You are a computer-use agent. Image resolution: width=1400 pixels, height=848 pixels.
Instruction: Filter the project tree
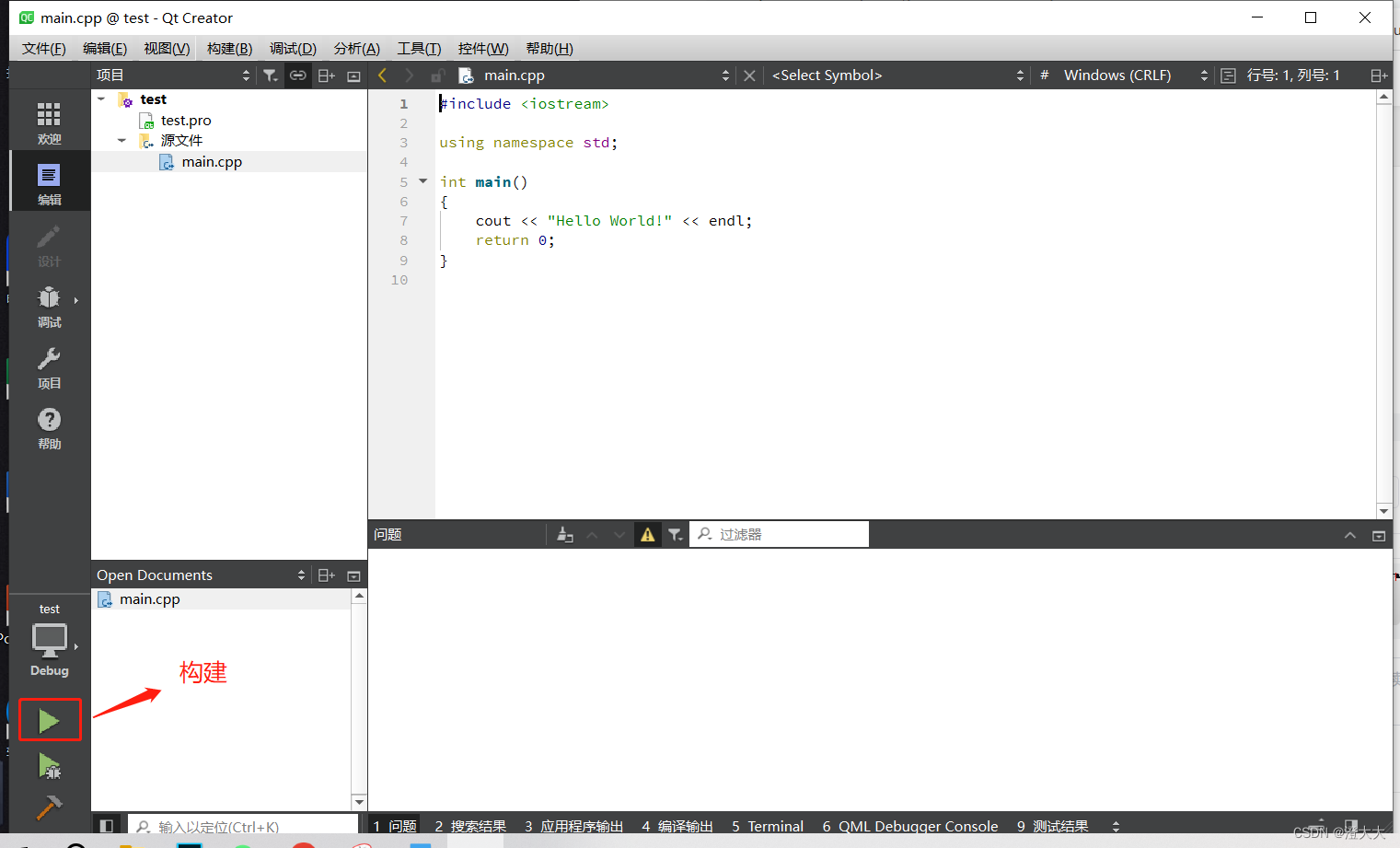[x=270, y=76]
